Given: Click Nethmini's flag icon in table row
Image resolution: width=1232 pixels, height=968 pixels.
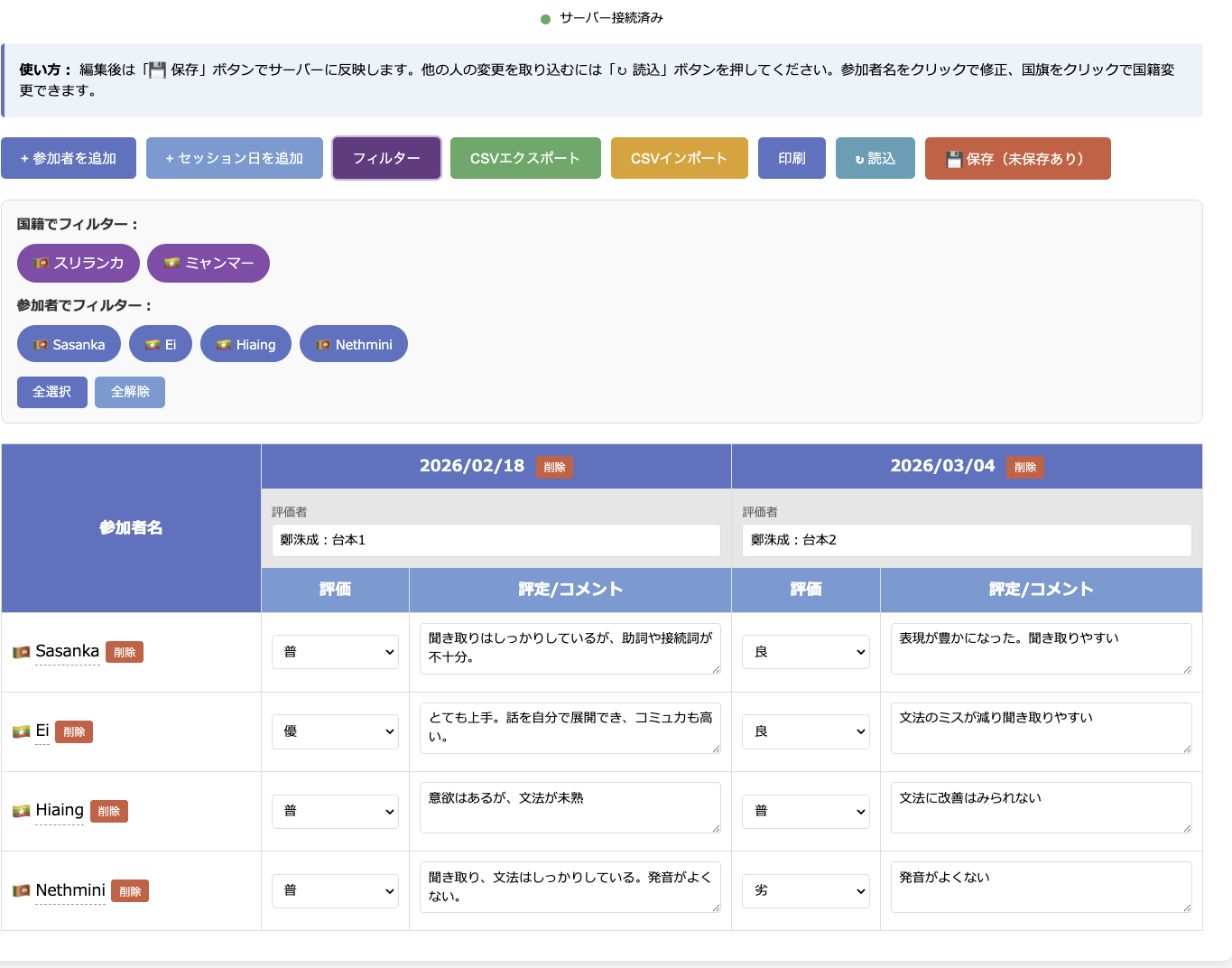Looking at the screenshot, I should 21,891.
